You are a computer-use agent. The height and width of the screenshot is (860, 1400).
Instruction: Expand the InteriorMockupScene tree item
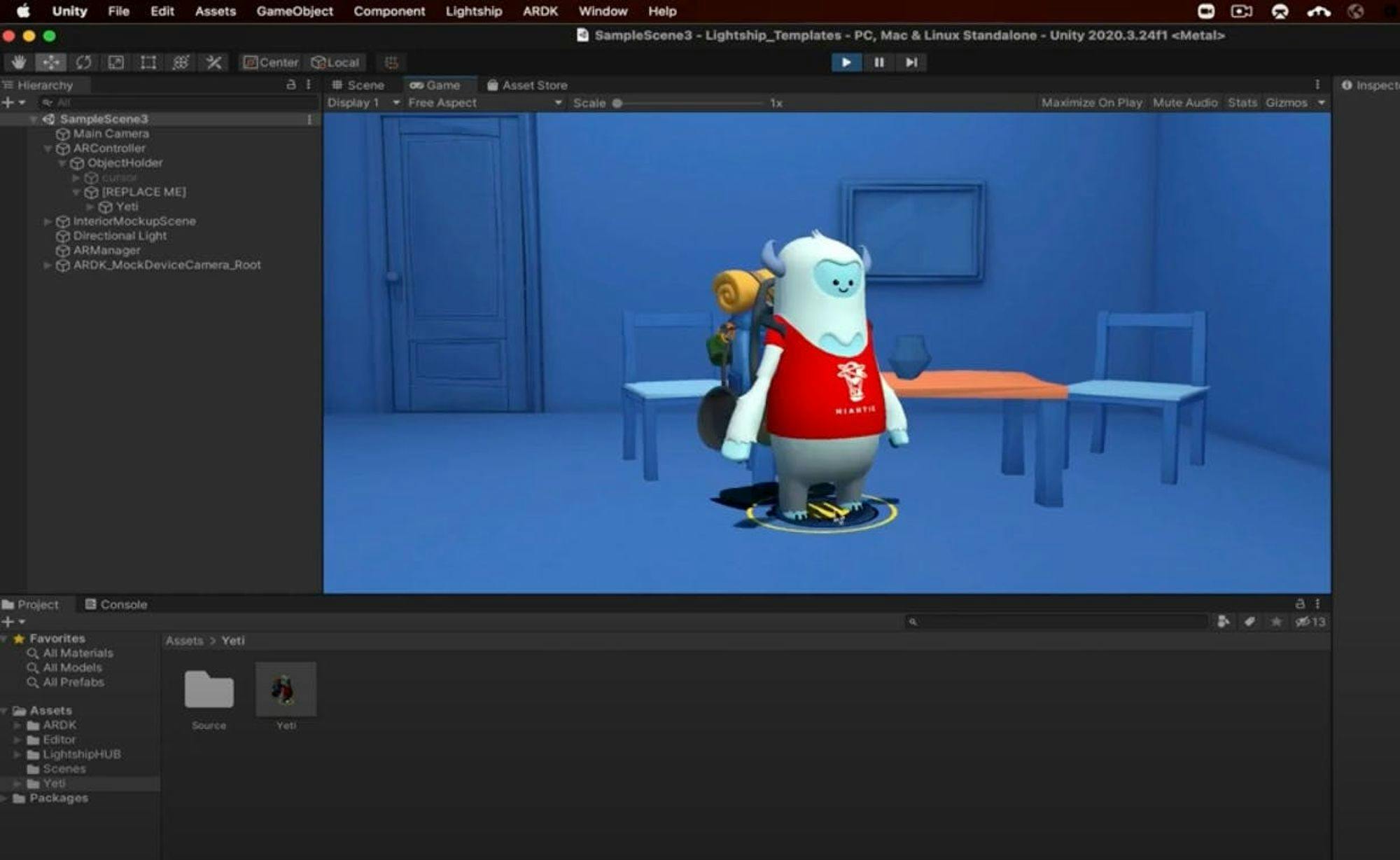pos(48,221)
